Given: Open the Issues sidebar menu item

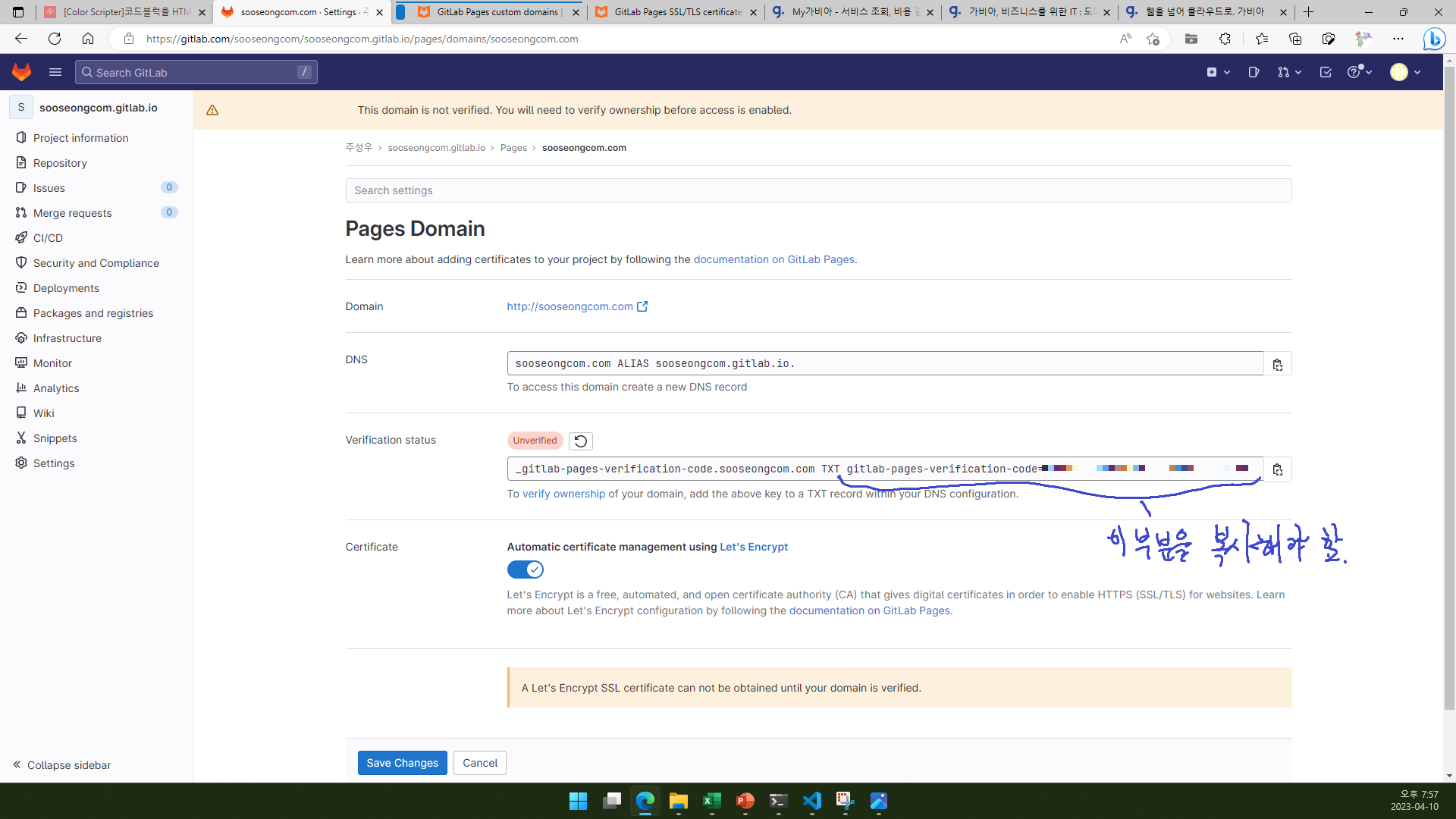Looking at the screenshot, I should [49, 188].
